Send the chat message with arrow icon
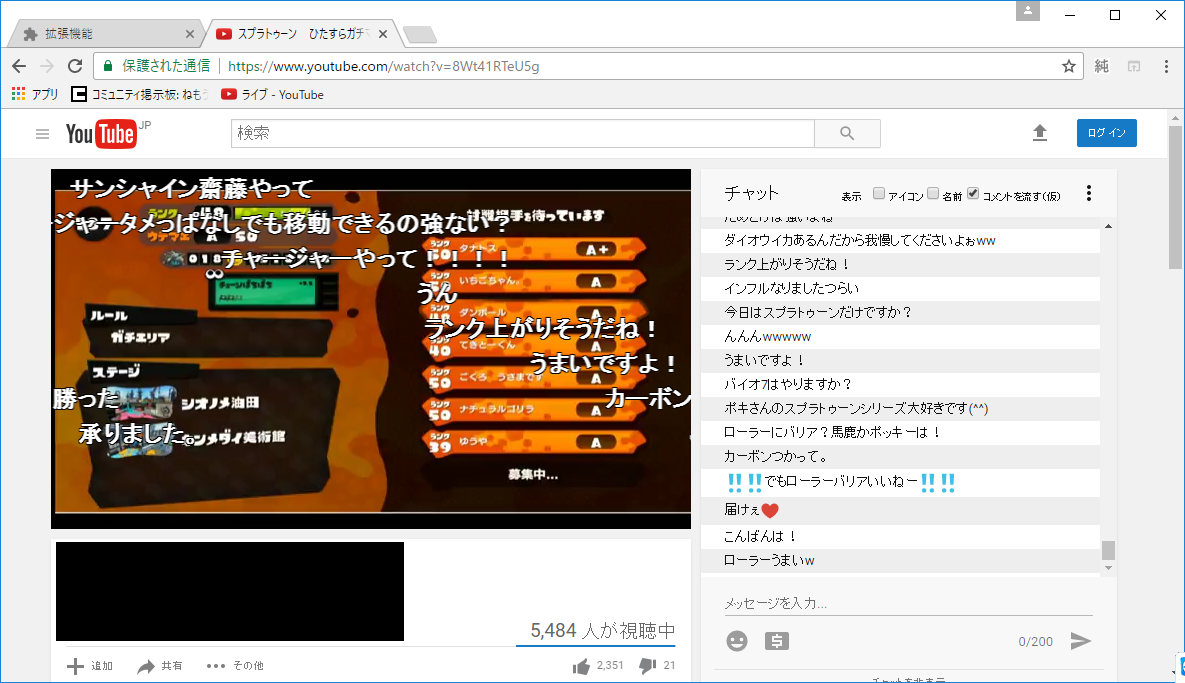This screenshot has height=683, width=1185. (x=1081, y=641)
